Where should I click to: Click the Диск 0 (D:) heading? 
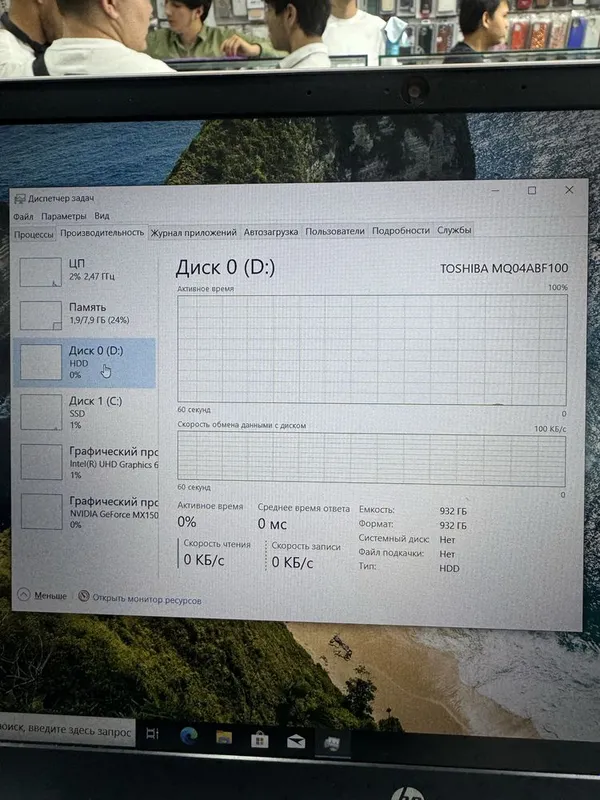pyautogui.click(x=225, y=268)
